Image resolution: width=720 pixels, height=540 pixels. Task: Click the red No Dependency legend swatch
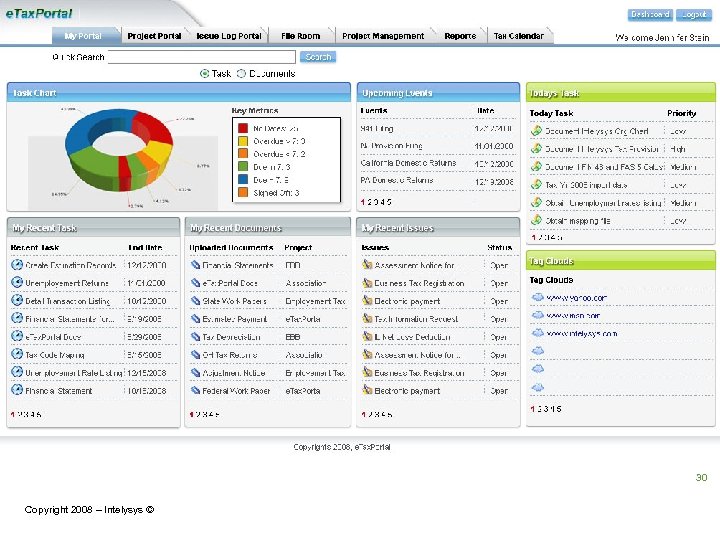(x=243, y=128)
